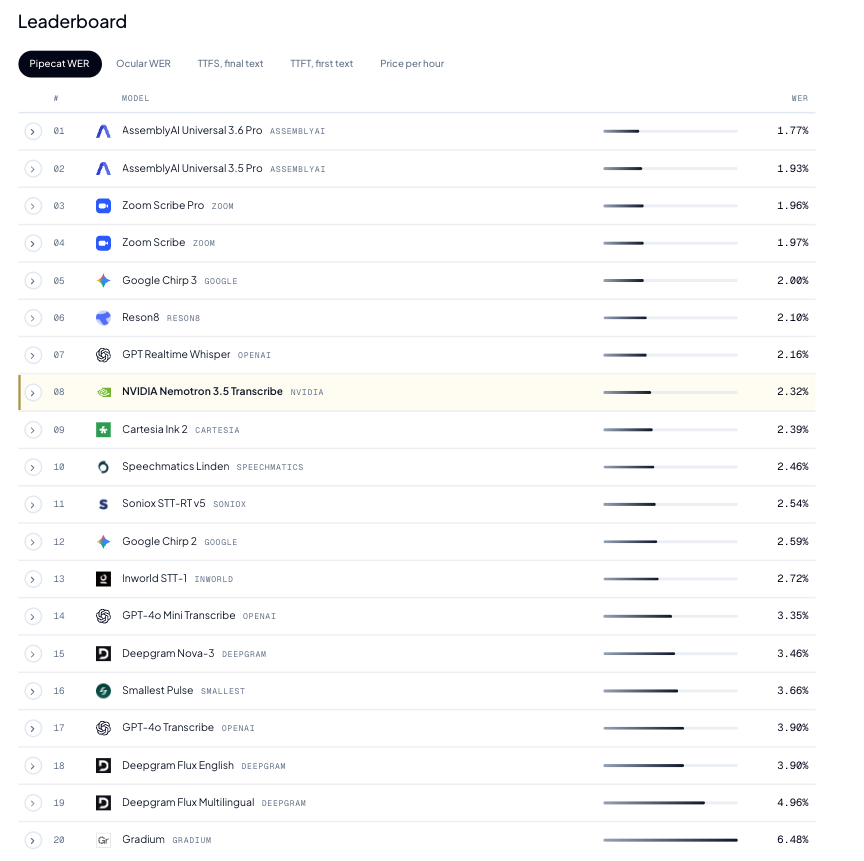Open the Price per hour tab
Screen dimensions: 864x861
point(412,64)
